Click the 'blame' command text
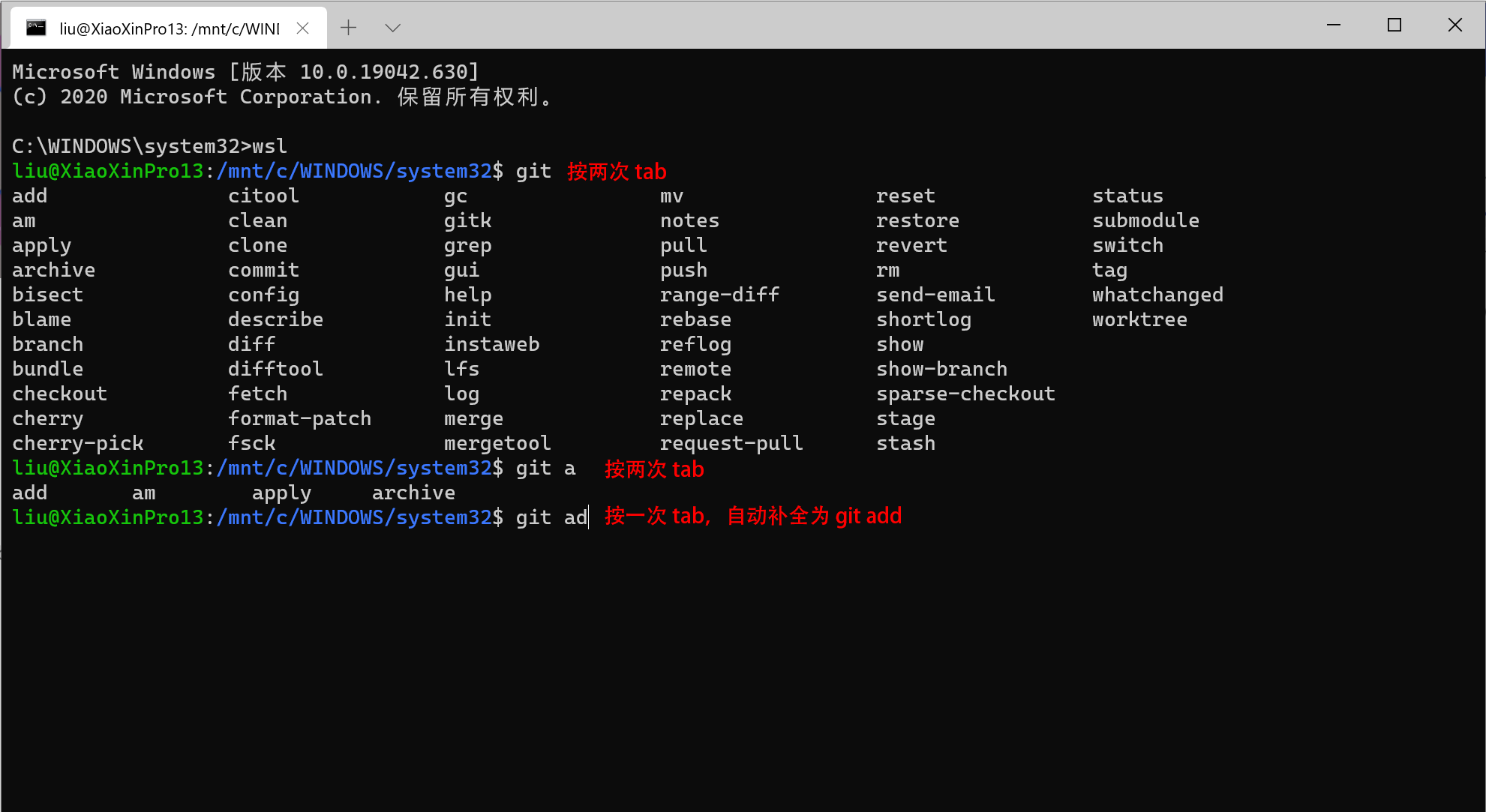Image resolution: width=1486 pixels, height=812 pixels. 42,319
